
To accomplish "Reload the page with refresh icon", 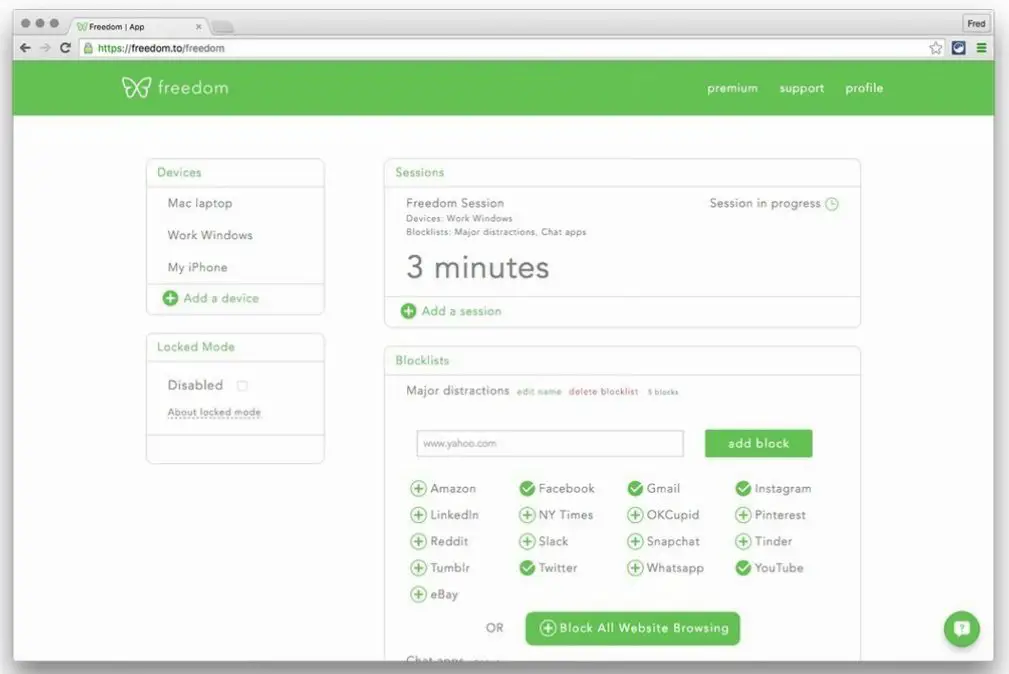I will pyautogui.click(x=65, y=48).
